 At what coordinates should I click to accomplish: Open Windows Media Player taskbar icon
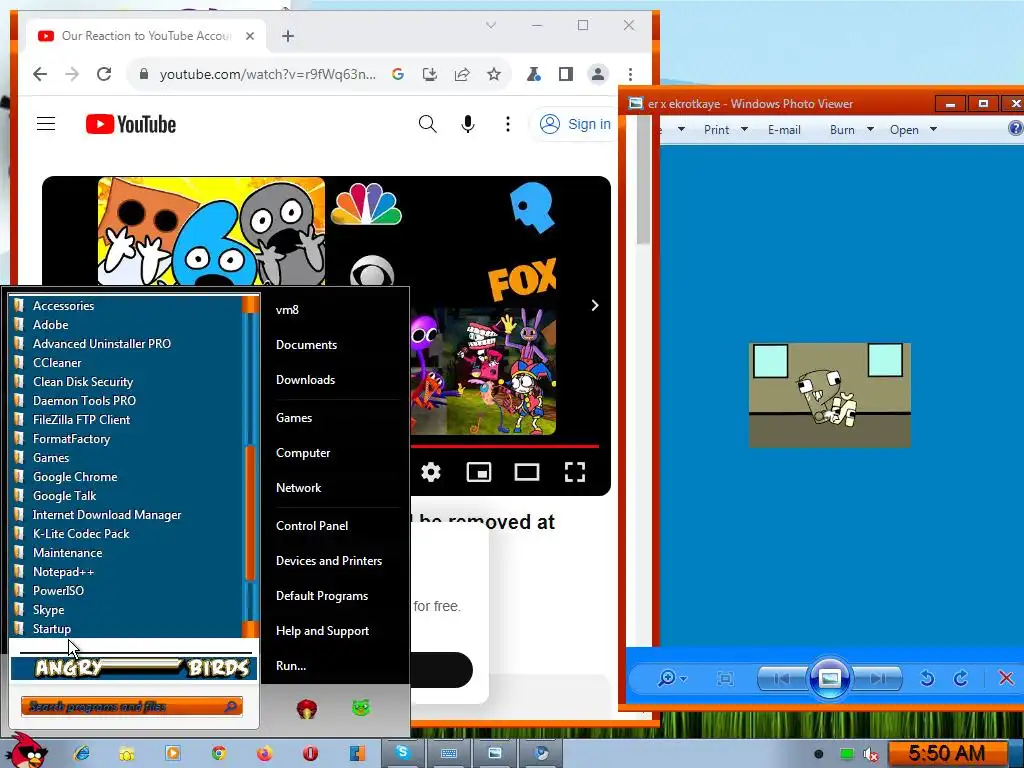pos(173,754)
